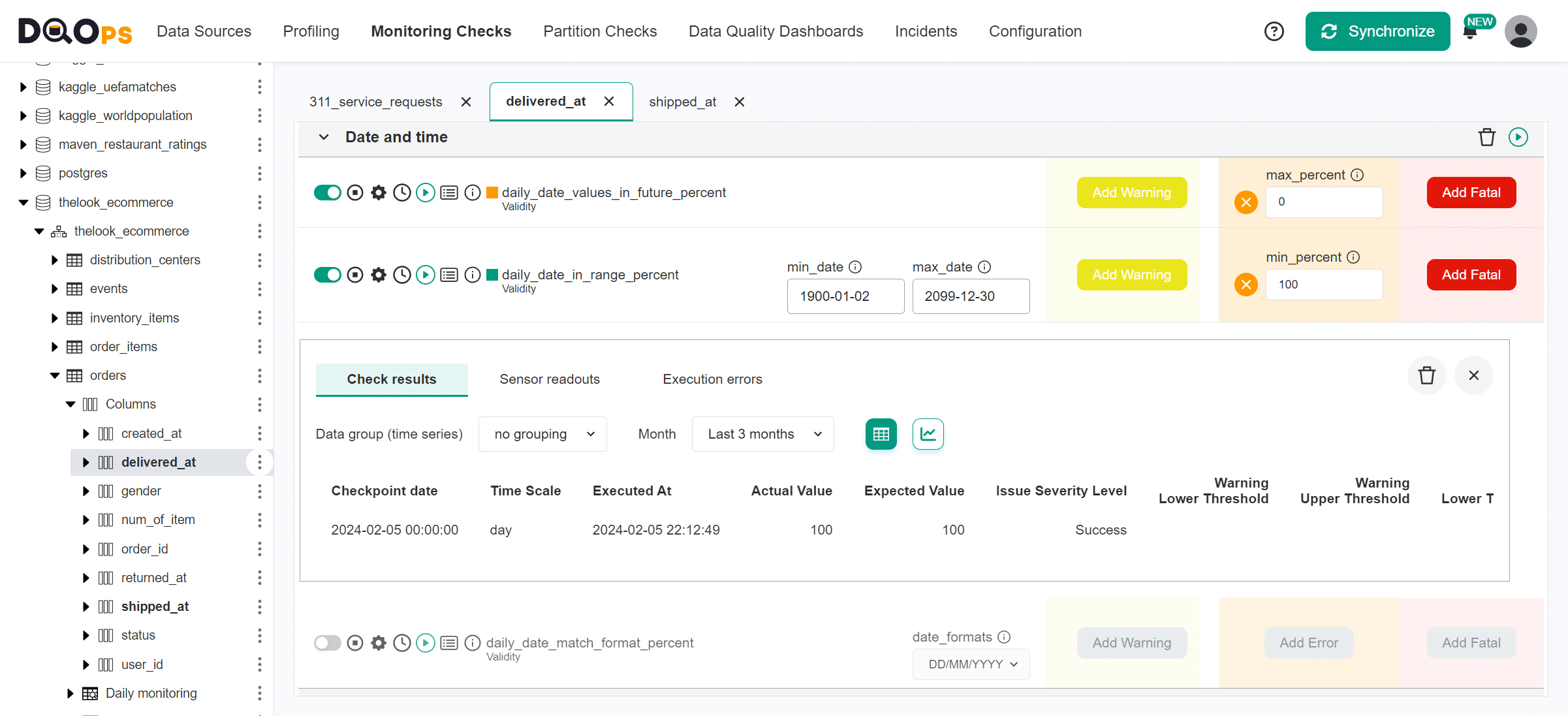The image size is (1568, 716).
Task: Switch results to chart view icon
Action: click(928, 434)
